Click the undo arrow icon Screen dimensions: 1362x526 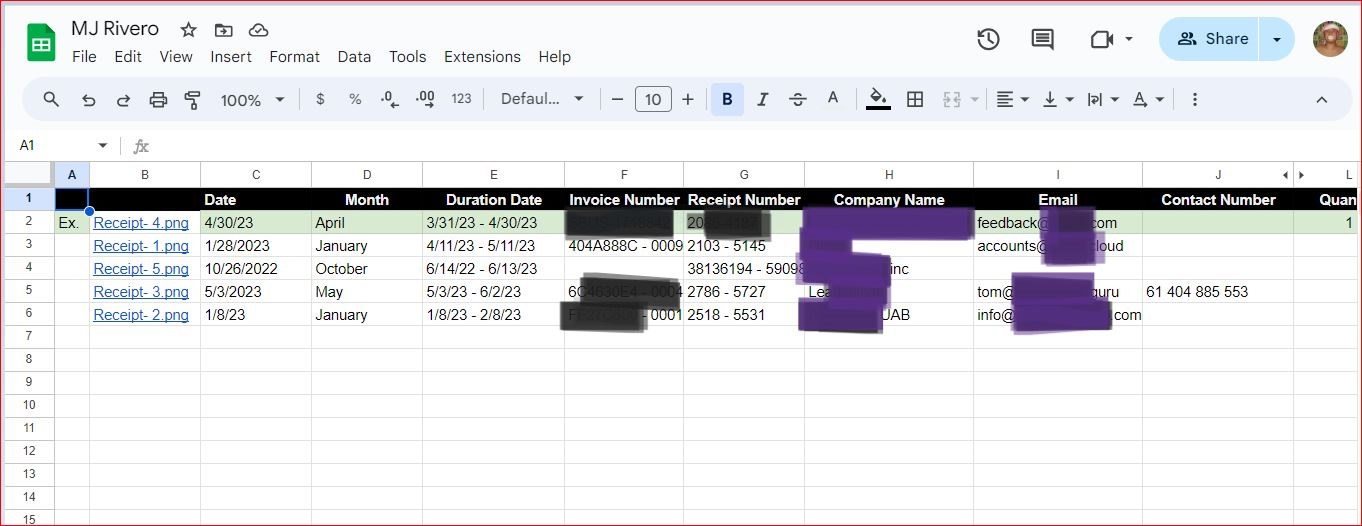(x=89, y=99)
